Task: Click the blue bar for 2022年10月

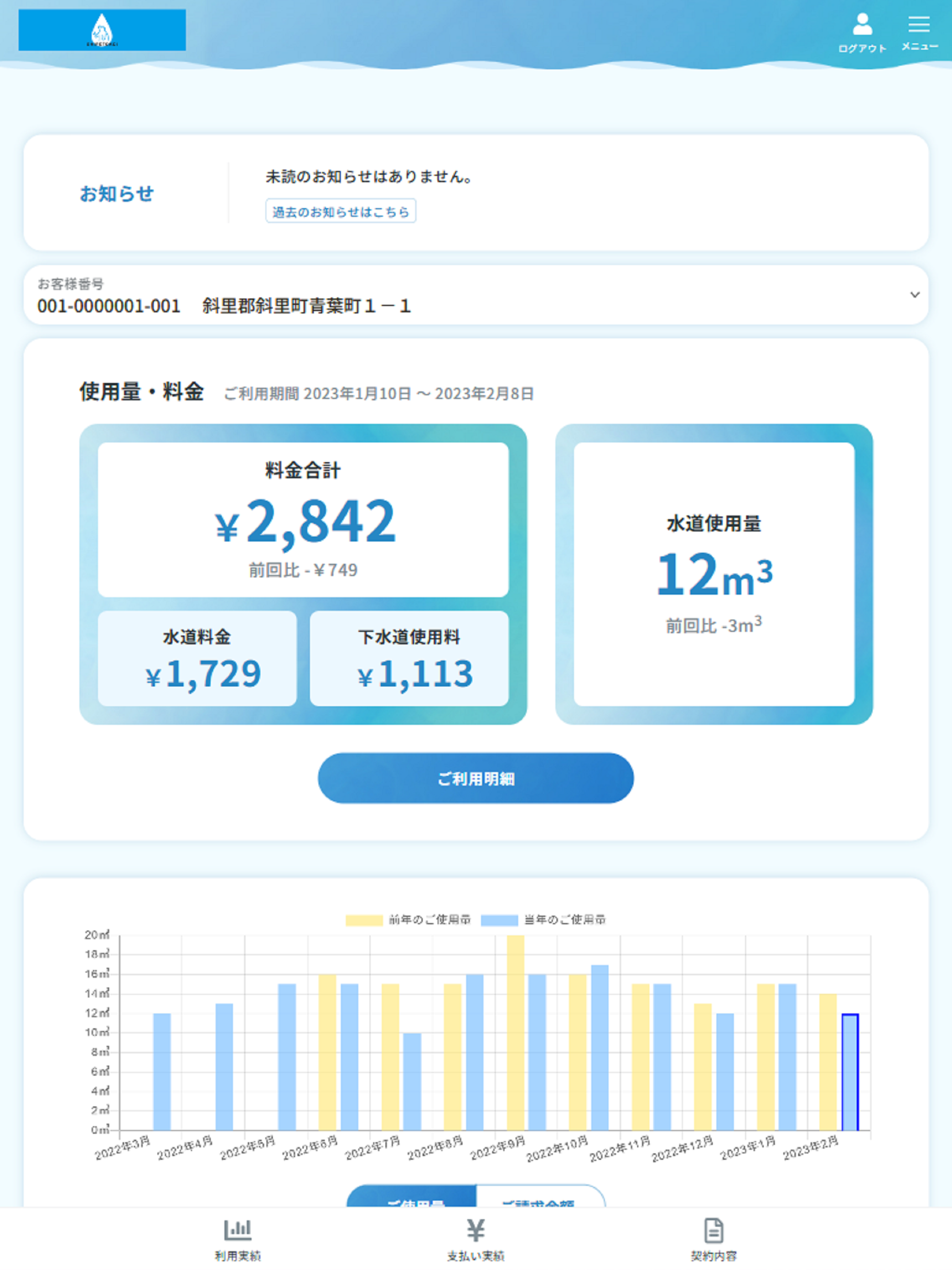Action: pos(600,1048)
